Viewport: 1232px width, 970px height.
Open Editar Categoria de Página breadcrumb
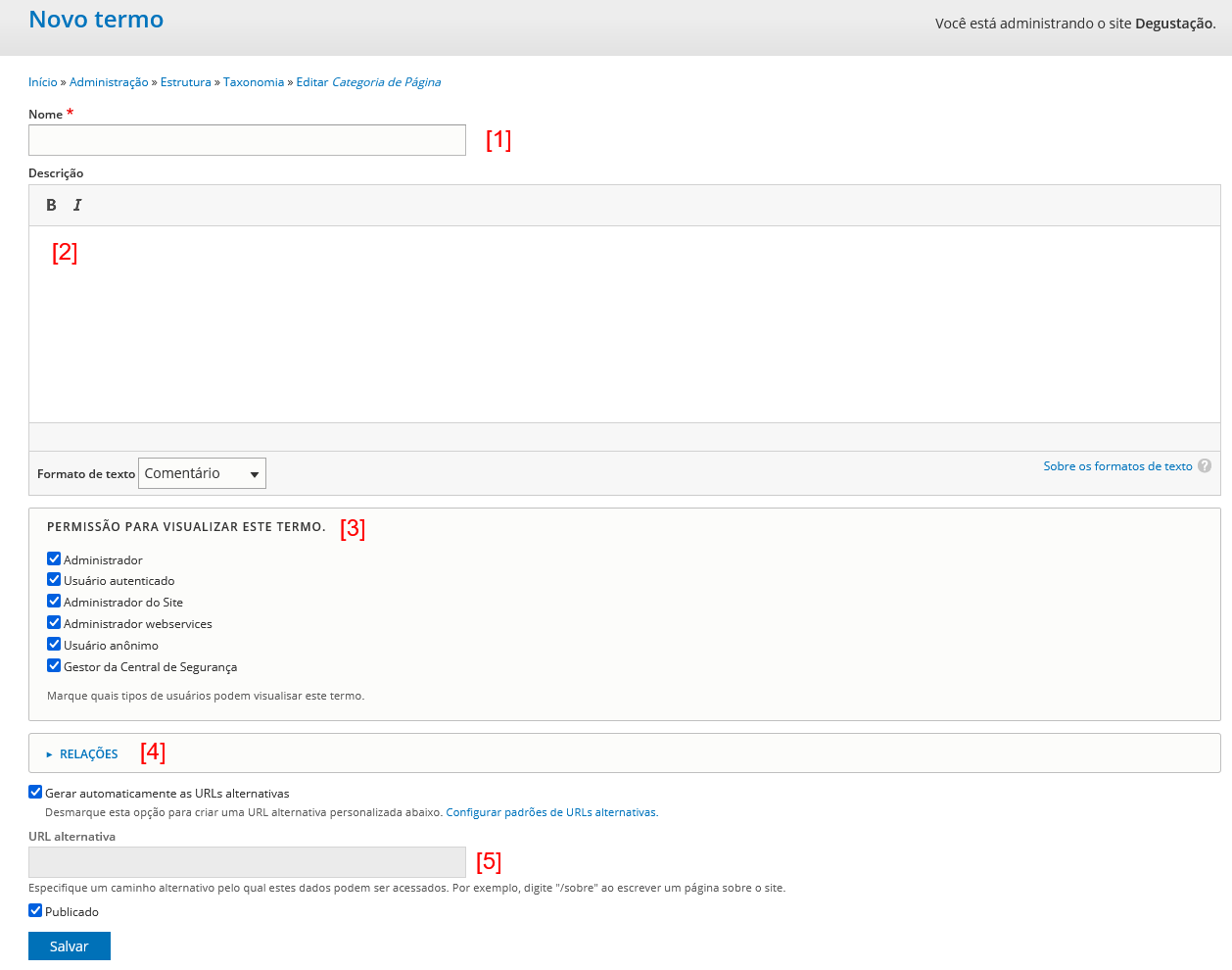click(x=368, y=82)
